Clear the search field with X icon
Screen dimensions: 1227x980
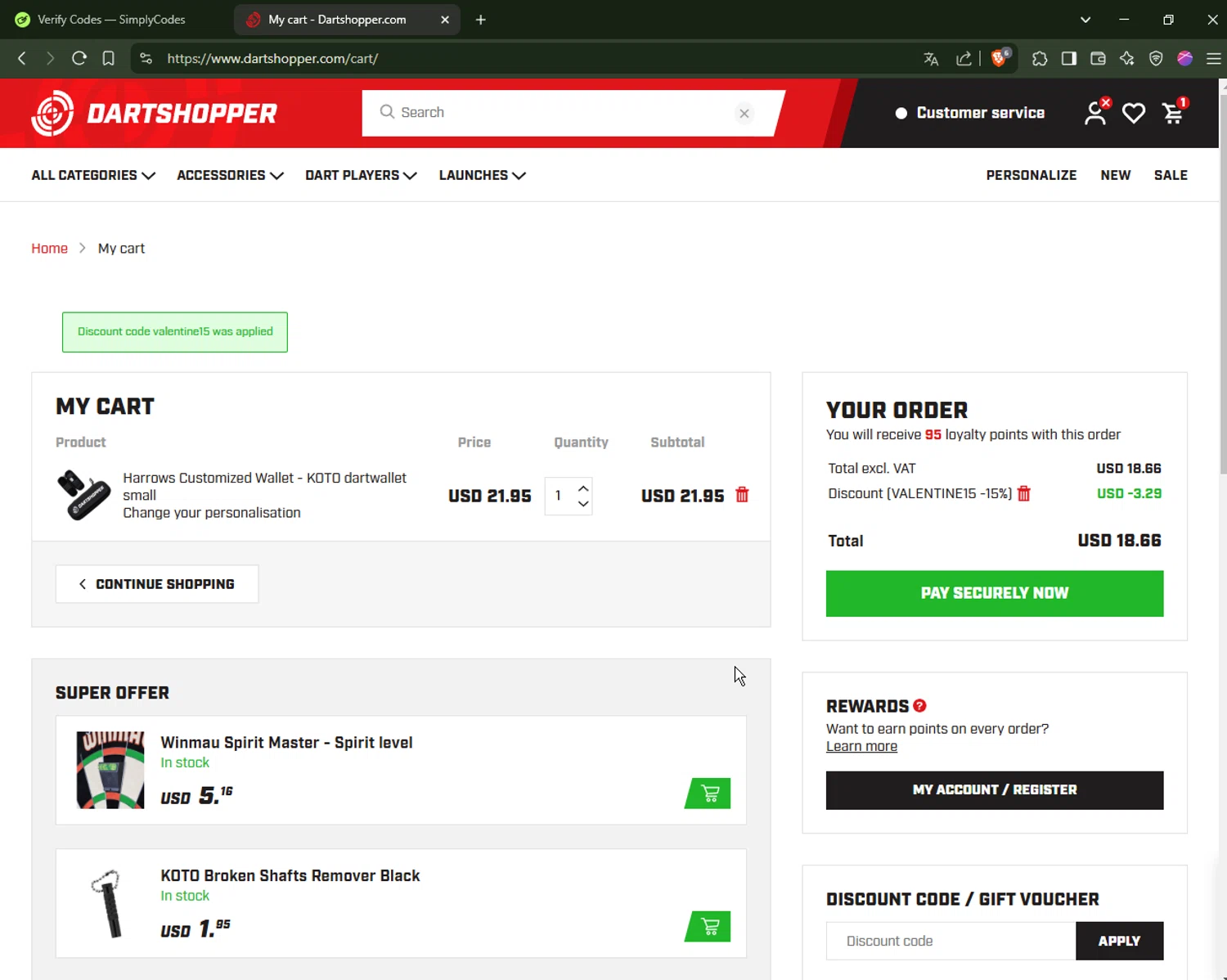(x=744, y=113)
